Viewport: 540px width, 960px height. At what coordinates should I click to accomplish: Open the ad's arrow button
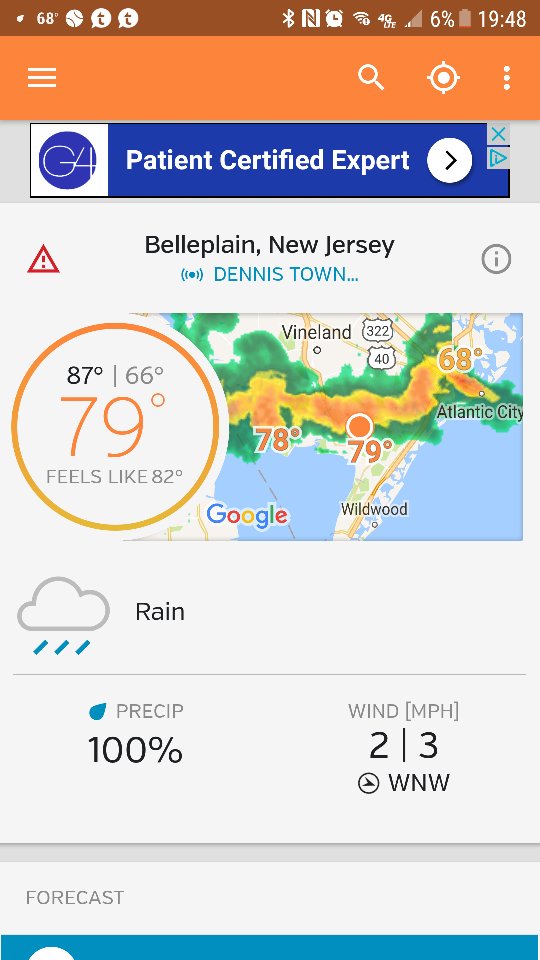450,160
